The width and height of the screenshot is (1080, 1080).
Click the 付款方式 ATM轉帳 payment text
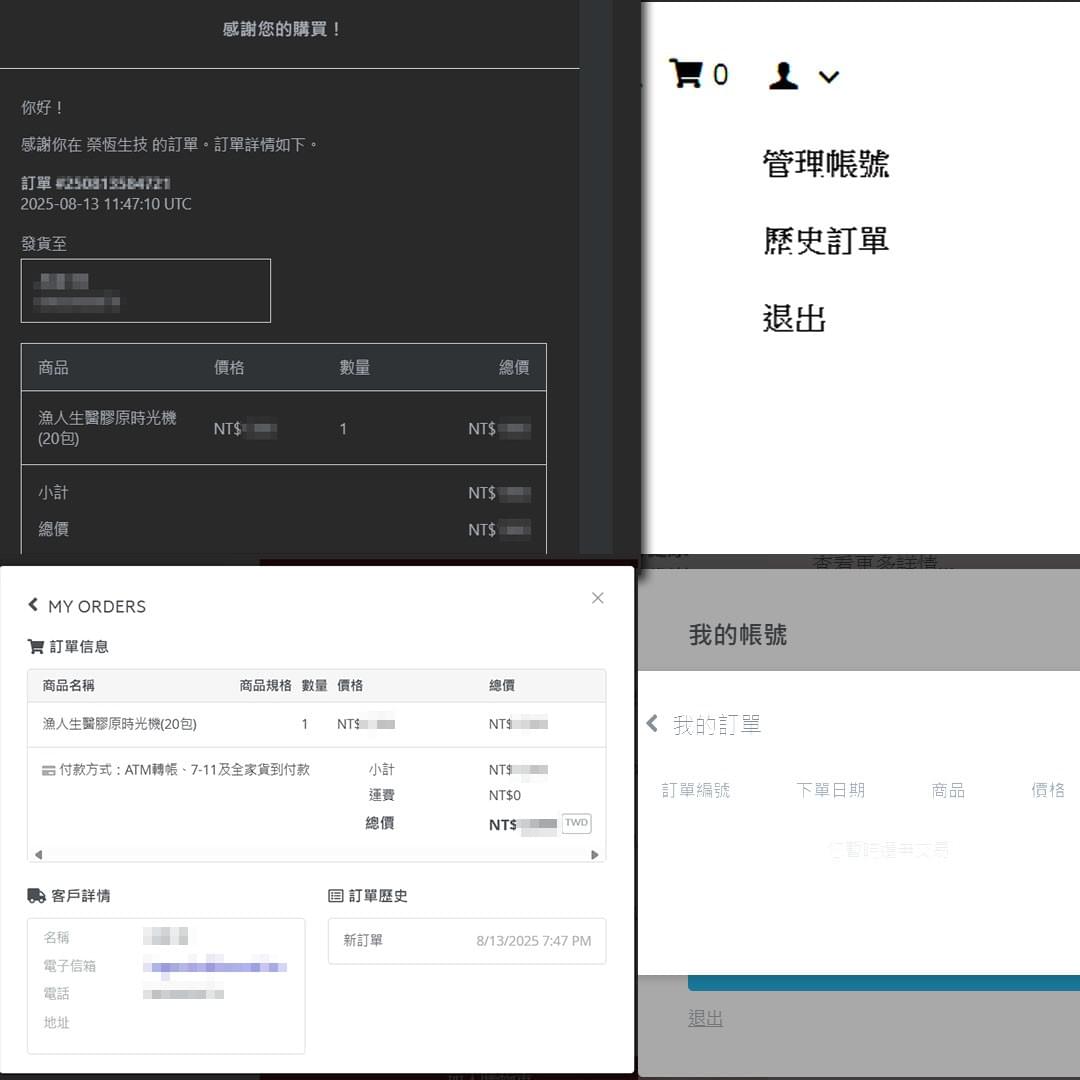(185, 770)
